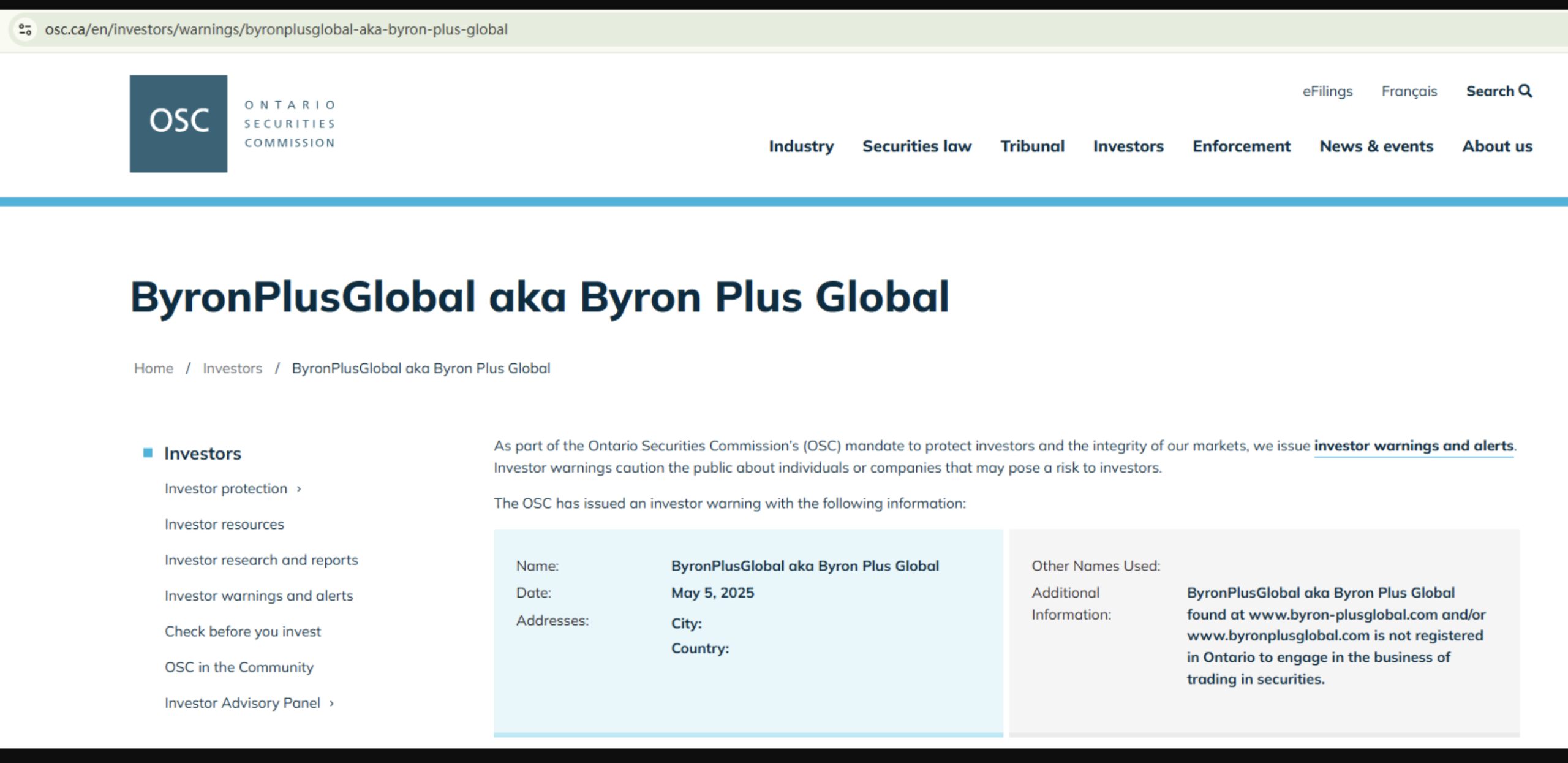The height and width of the screenshot is (763, 1568).
Task: Navigate Home via the breadcrumb
Action: point(153,368)
